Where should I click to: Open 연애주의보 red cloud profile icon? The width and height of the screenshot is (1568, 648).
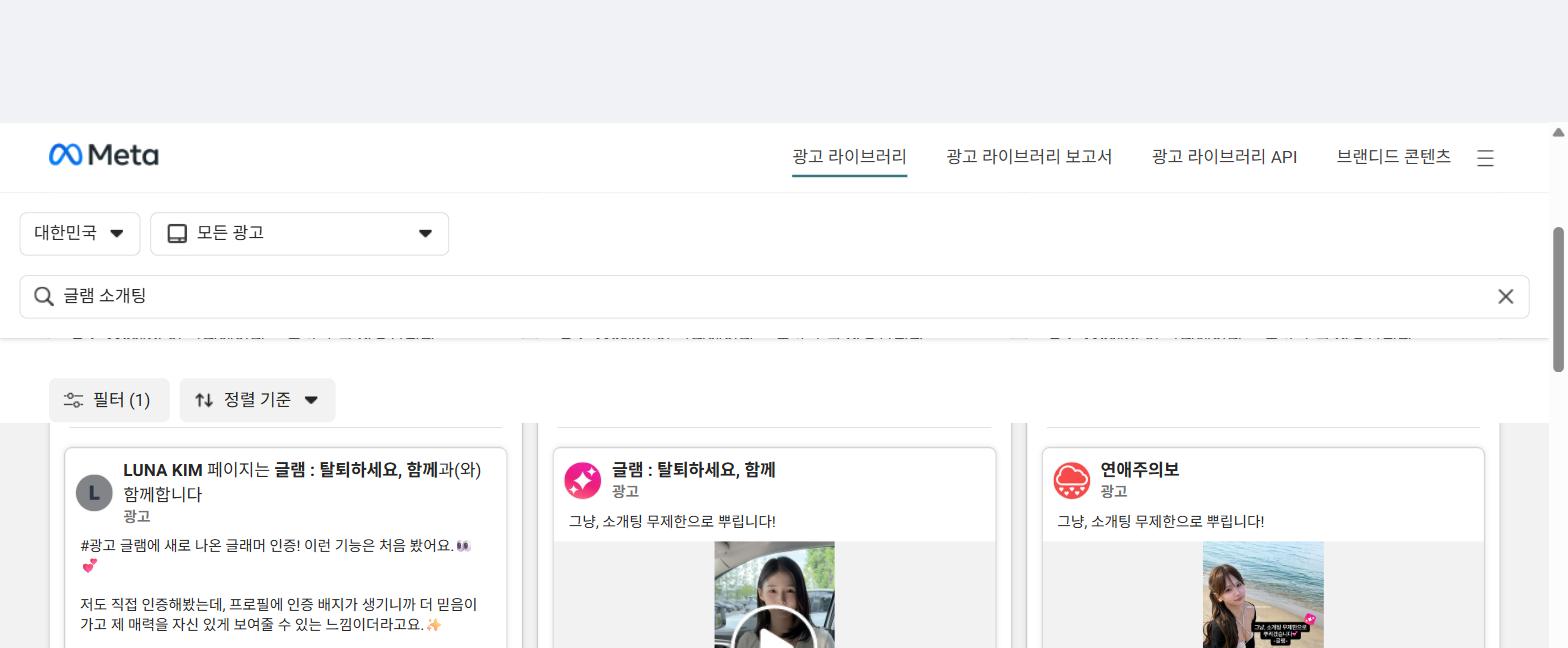click(x=1071, y=480)
